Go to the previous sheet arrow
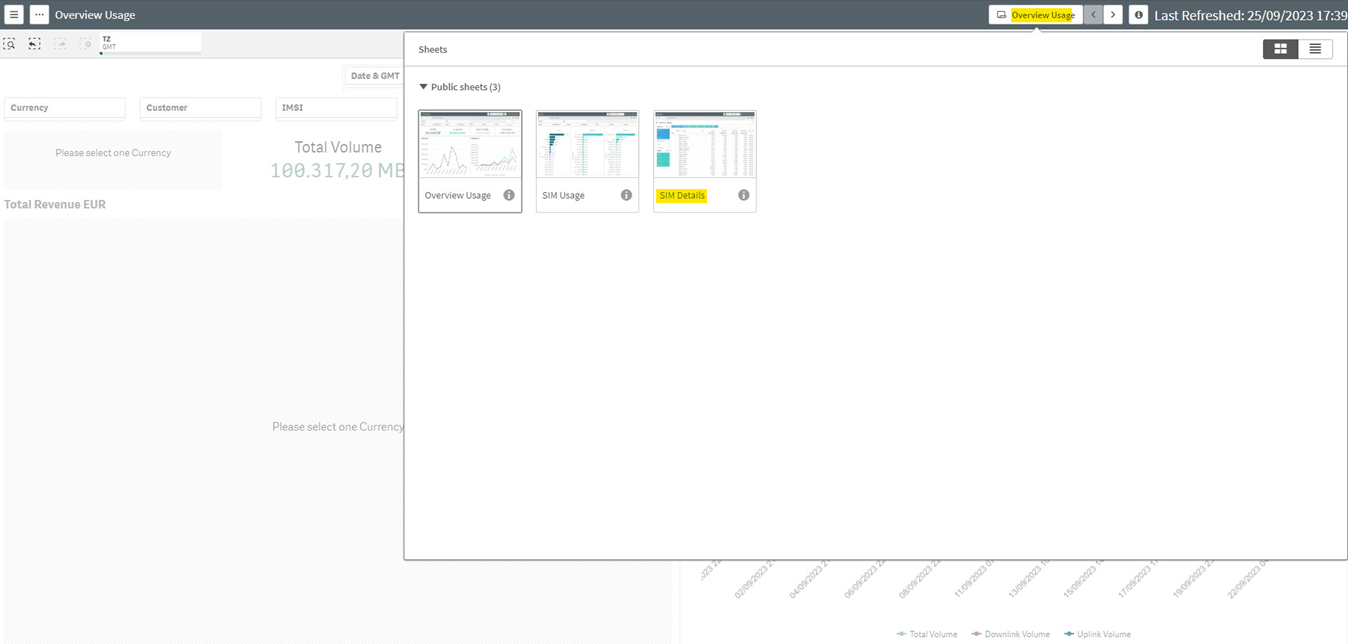Screen dimensions: 1348x644 click(x=1093, y=15)
